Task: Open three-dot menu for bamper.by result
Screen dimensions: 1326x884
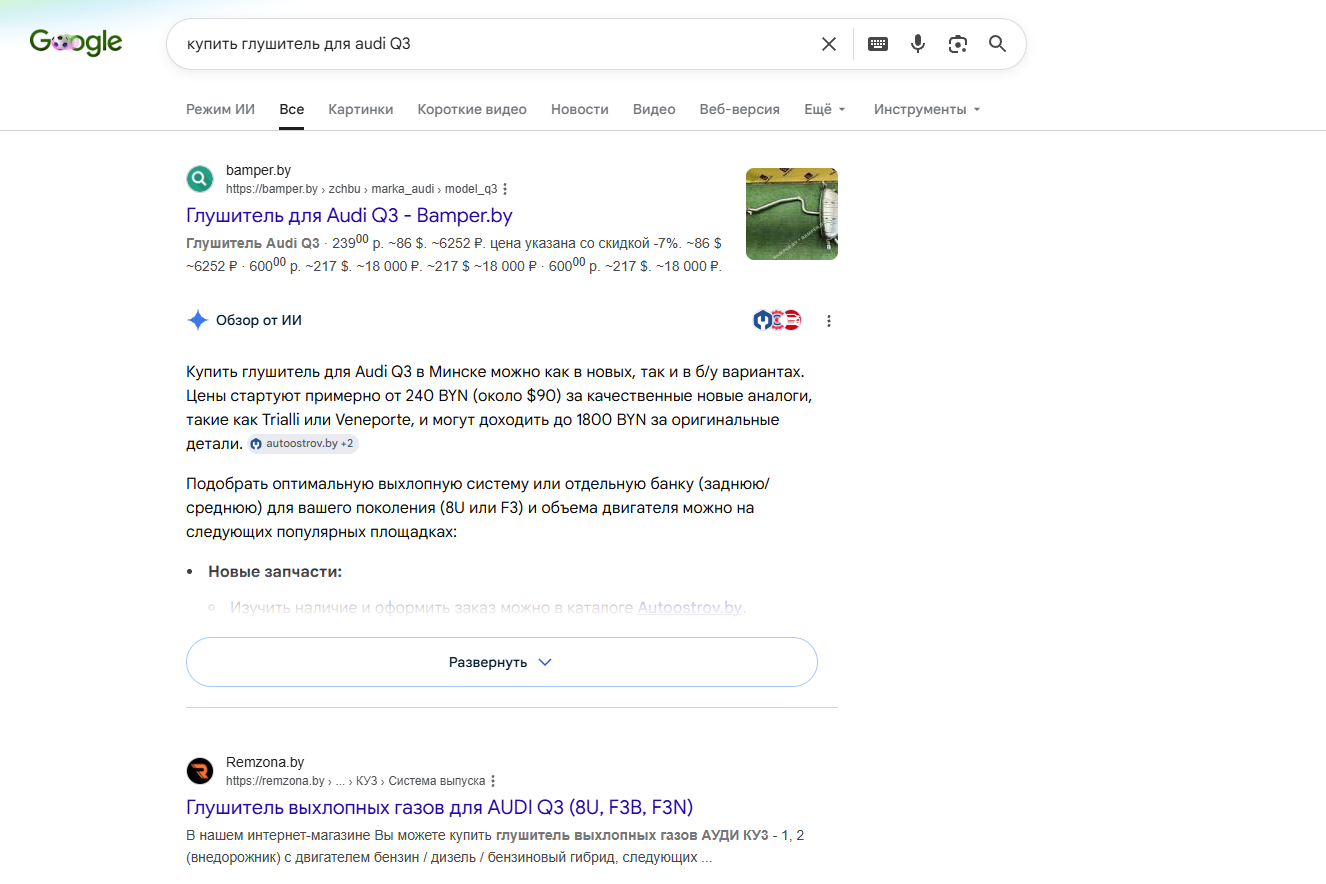Action: click(505, 189)
